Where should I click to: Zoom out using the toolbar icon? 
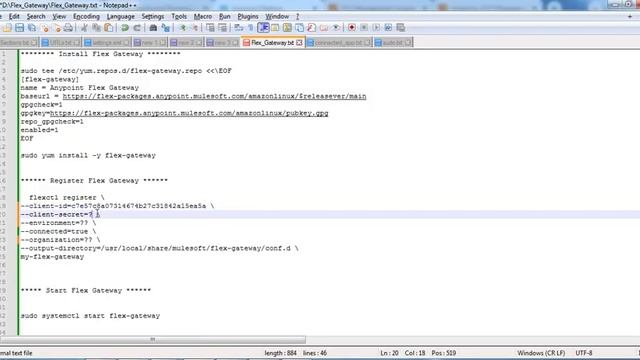pyautogui.click(x=194, y=28)
